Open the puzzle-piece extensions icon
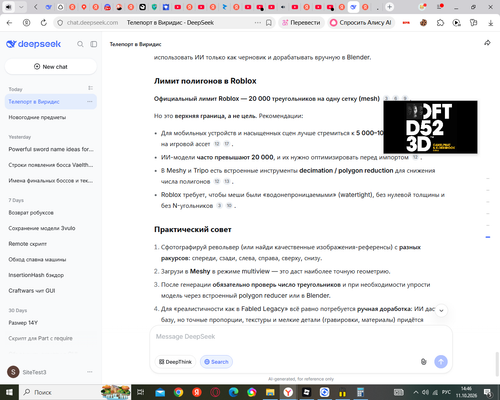The image size is (500, 400). (x=440, y=23)
